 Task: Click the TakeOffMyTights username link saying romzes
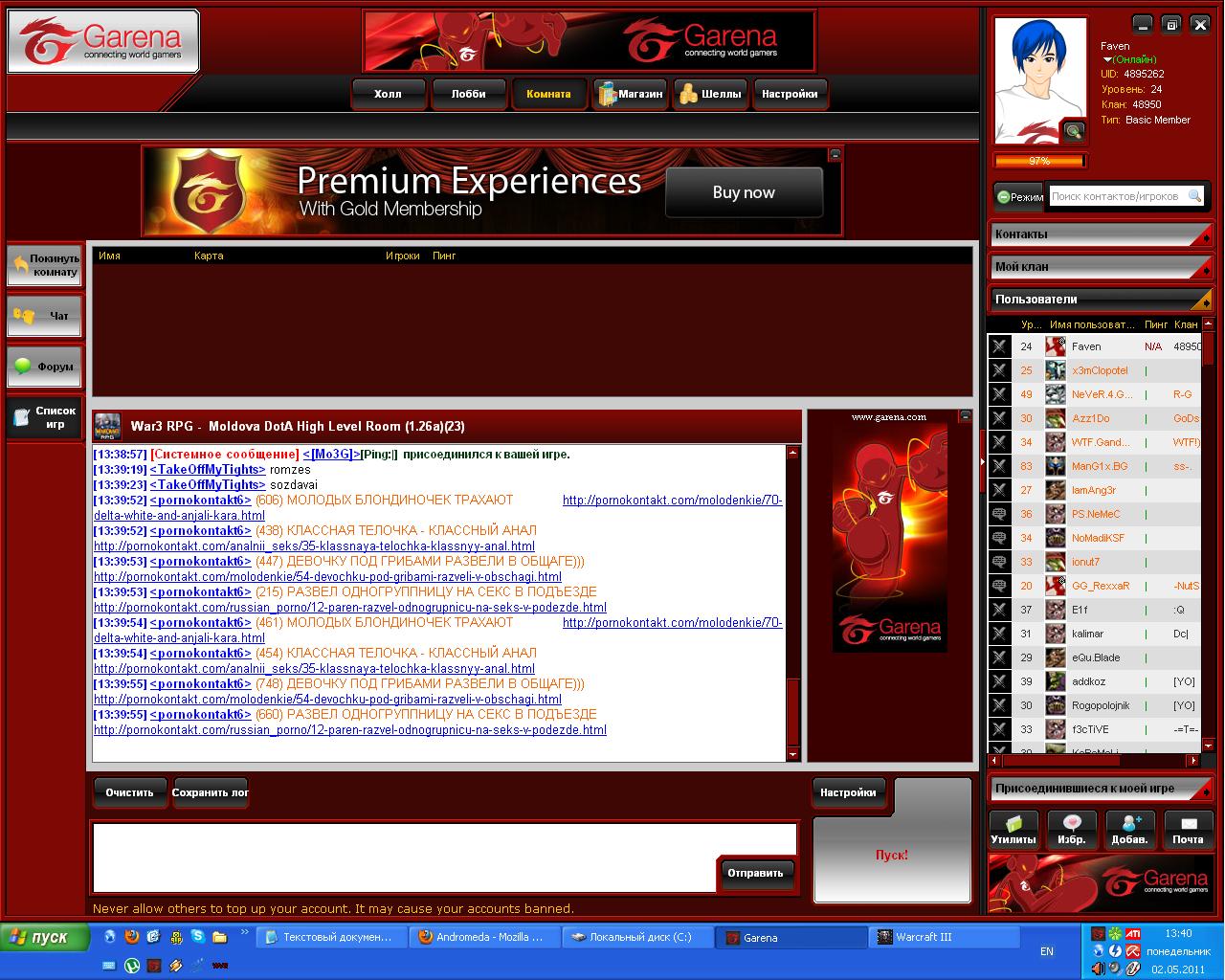pyautogui.click(x=208, y=469)
